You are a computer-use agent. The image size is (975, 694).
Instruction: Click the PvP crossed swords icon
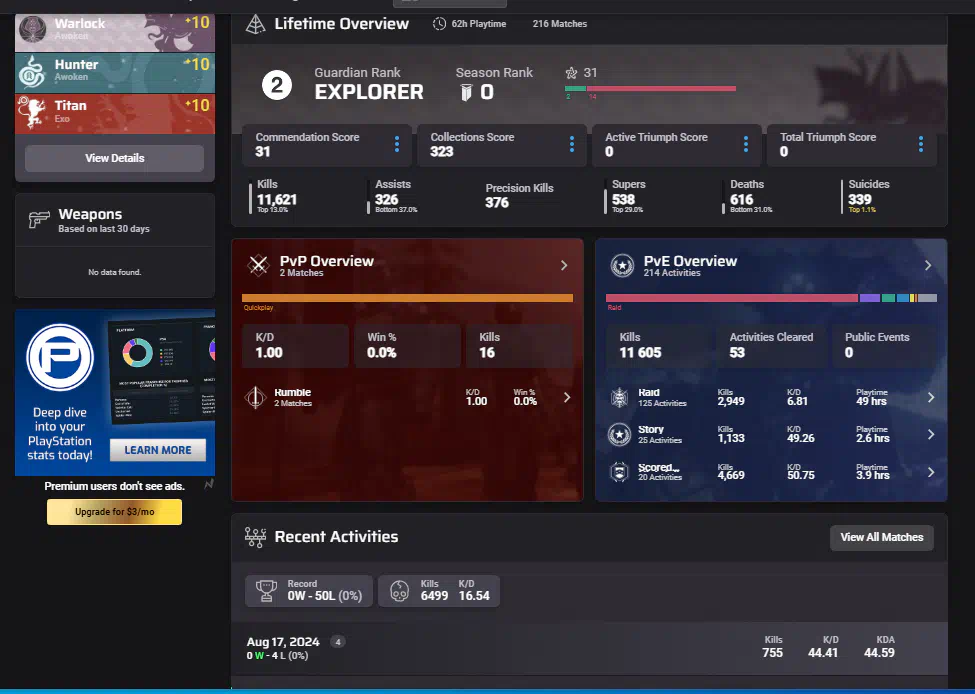point(259,266)
